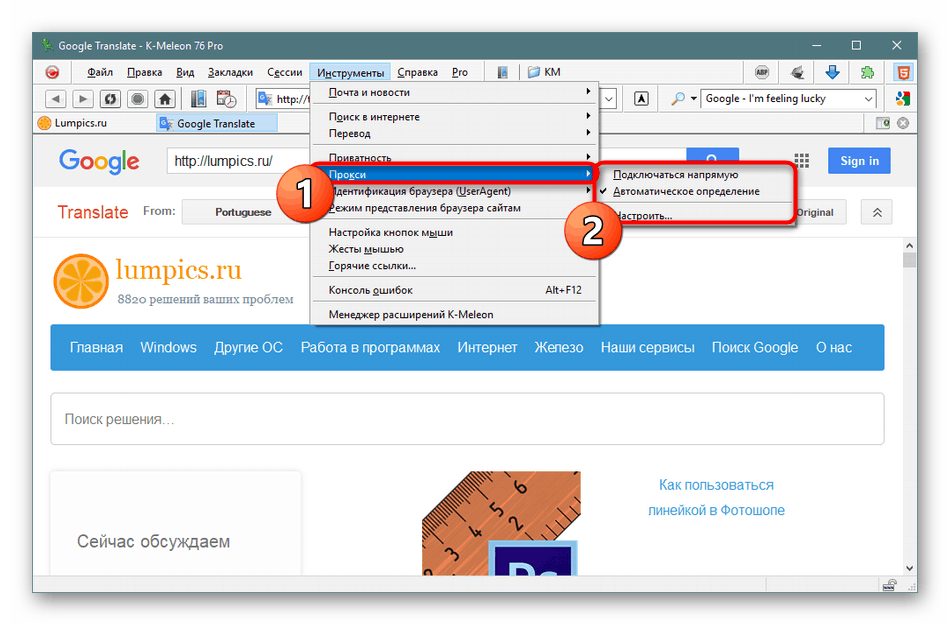Collapse the Translate bar with the double chevron
This screenshot has height=625, width=950.
pyautogui.click(x=877, y=213)
